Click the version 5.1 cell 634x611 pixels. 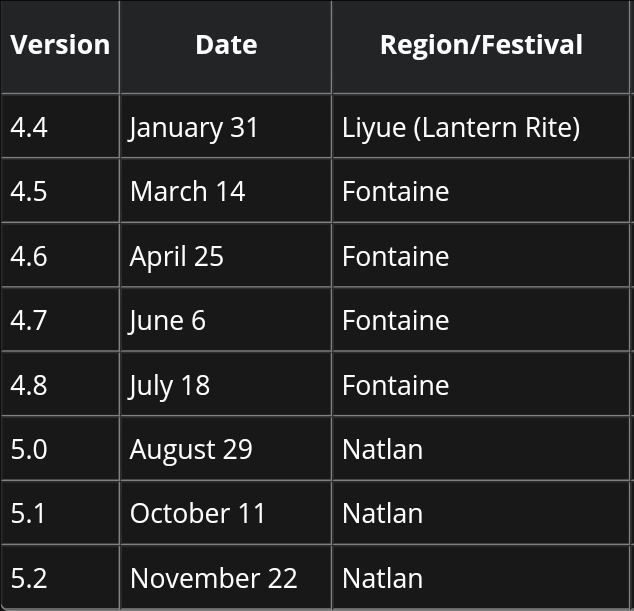coord(60,513)
